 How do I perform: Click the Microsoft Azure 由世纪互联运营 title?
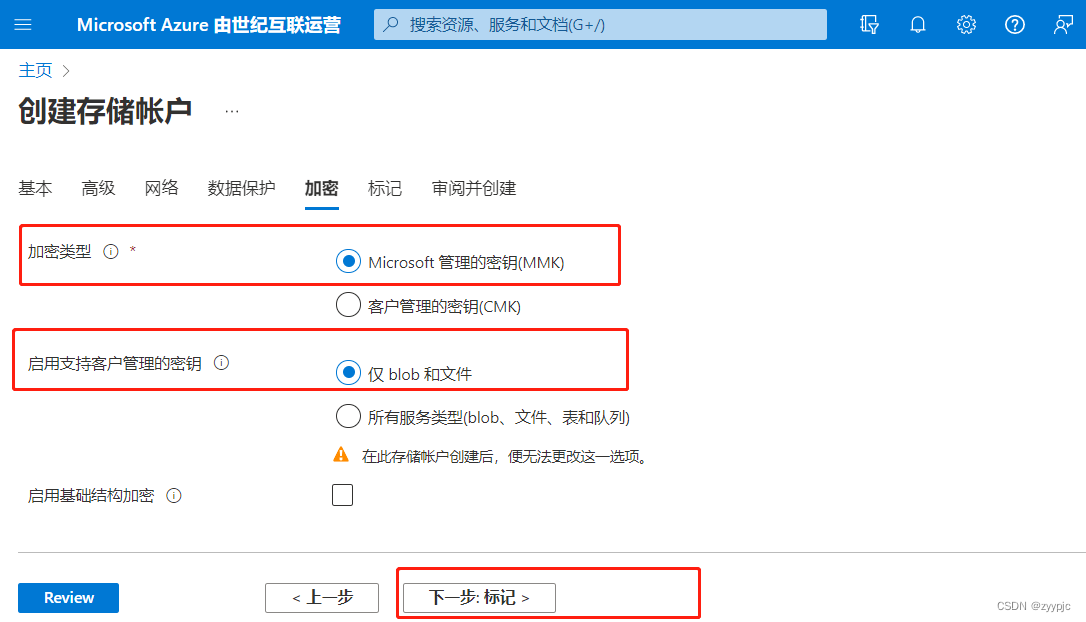[208, 25]
